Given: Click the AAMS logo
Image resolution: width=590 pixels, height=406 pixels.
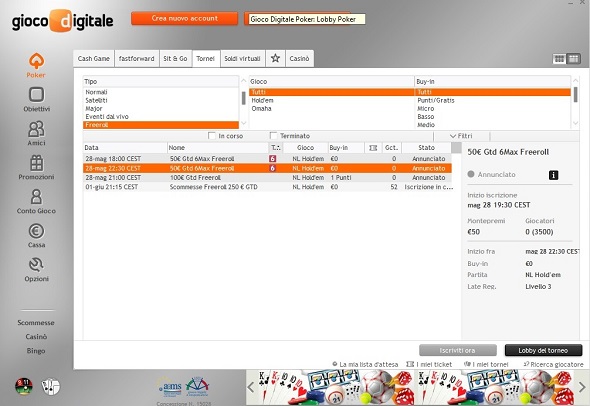Looking at the screenshot, I should 170,388.
